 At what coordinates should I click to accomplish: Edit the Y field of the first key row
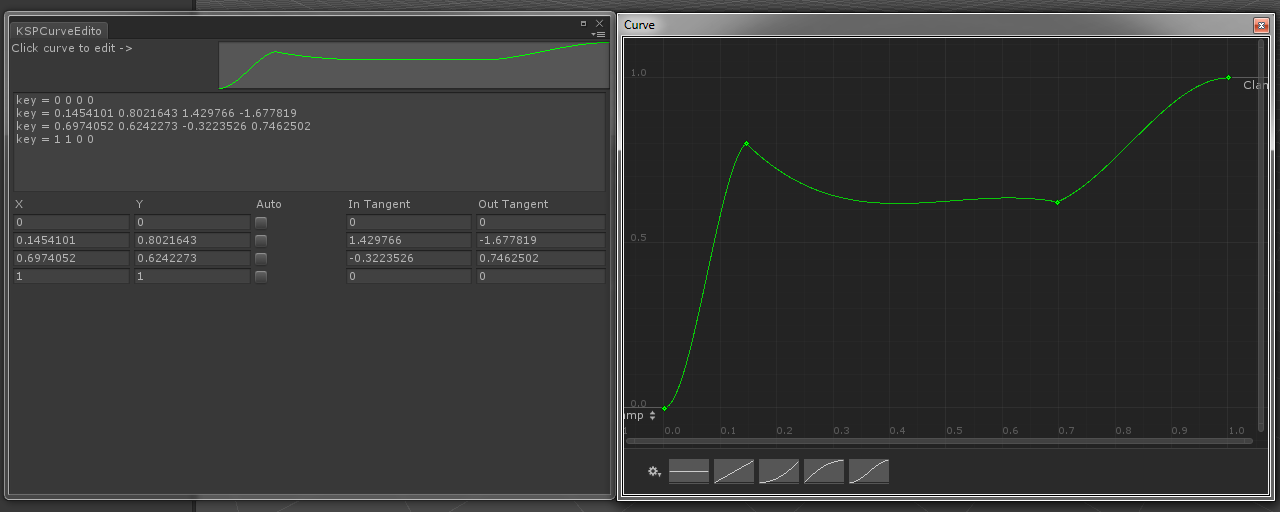[192, 222]
